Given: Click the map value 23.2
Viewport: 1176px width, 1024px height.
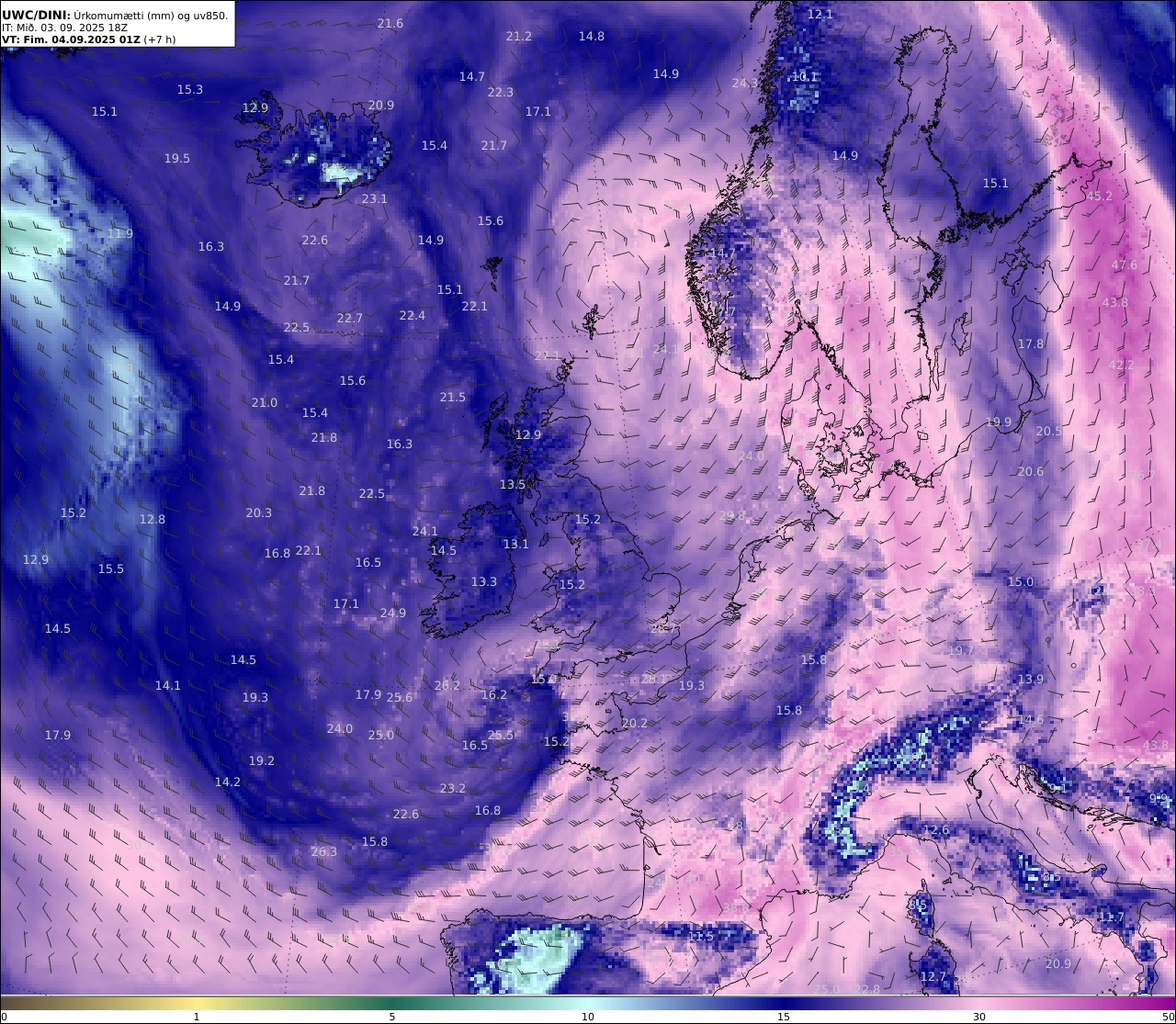Looking at the screenshot, I should click(453, 788).
